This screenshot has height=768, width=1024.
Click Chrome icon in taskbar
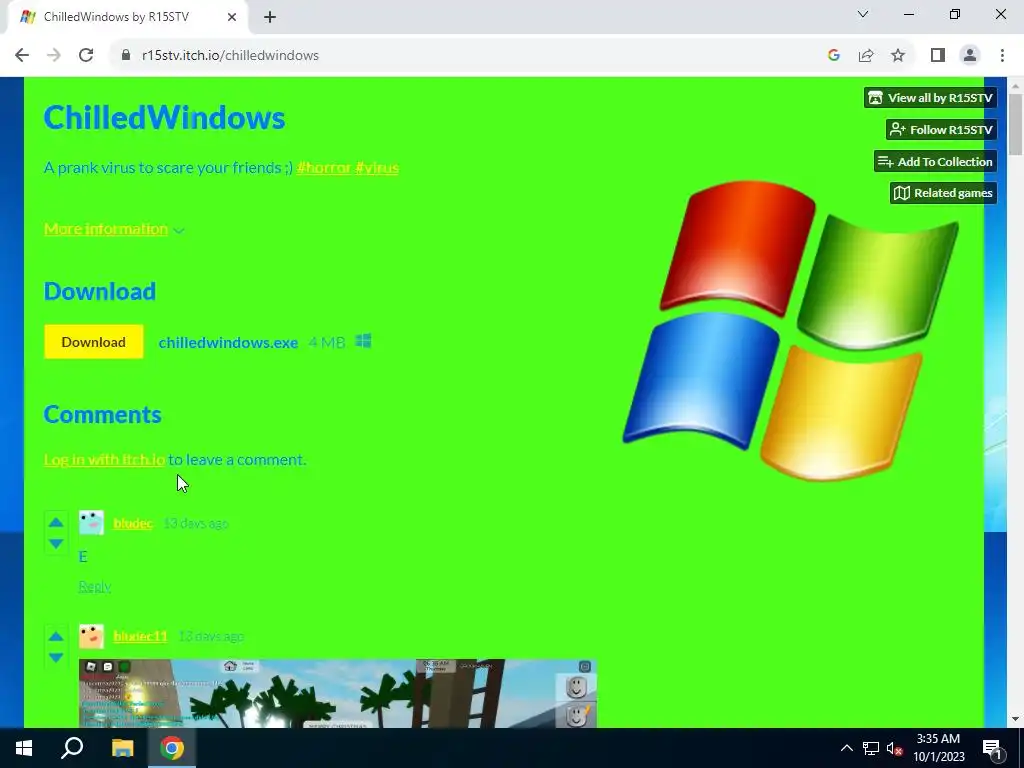tap(172, 748)
